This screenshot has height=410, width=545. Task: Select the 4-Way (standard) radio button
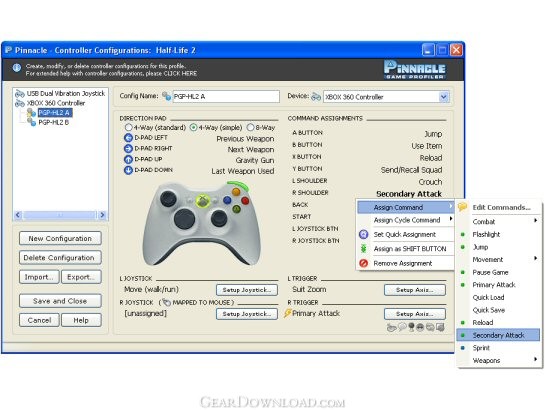pyautogui.click(x=129, y=128)
